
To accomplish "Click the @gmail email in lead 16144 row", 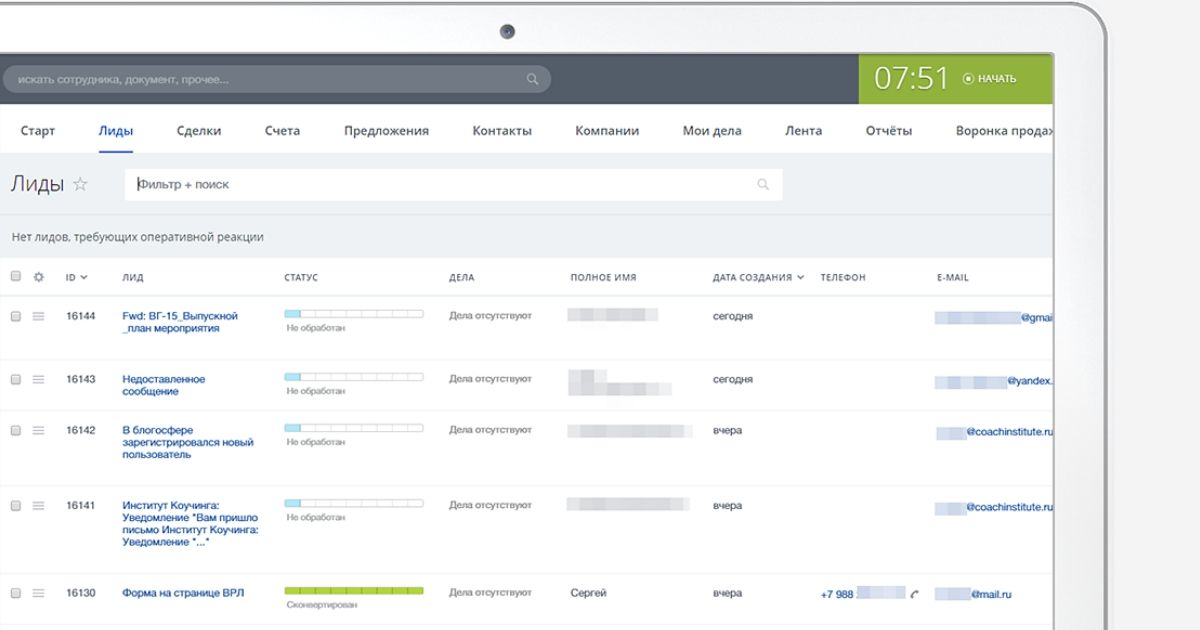I will [994, 317].
